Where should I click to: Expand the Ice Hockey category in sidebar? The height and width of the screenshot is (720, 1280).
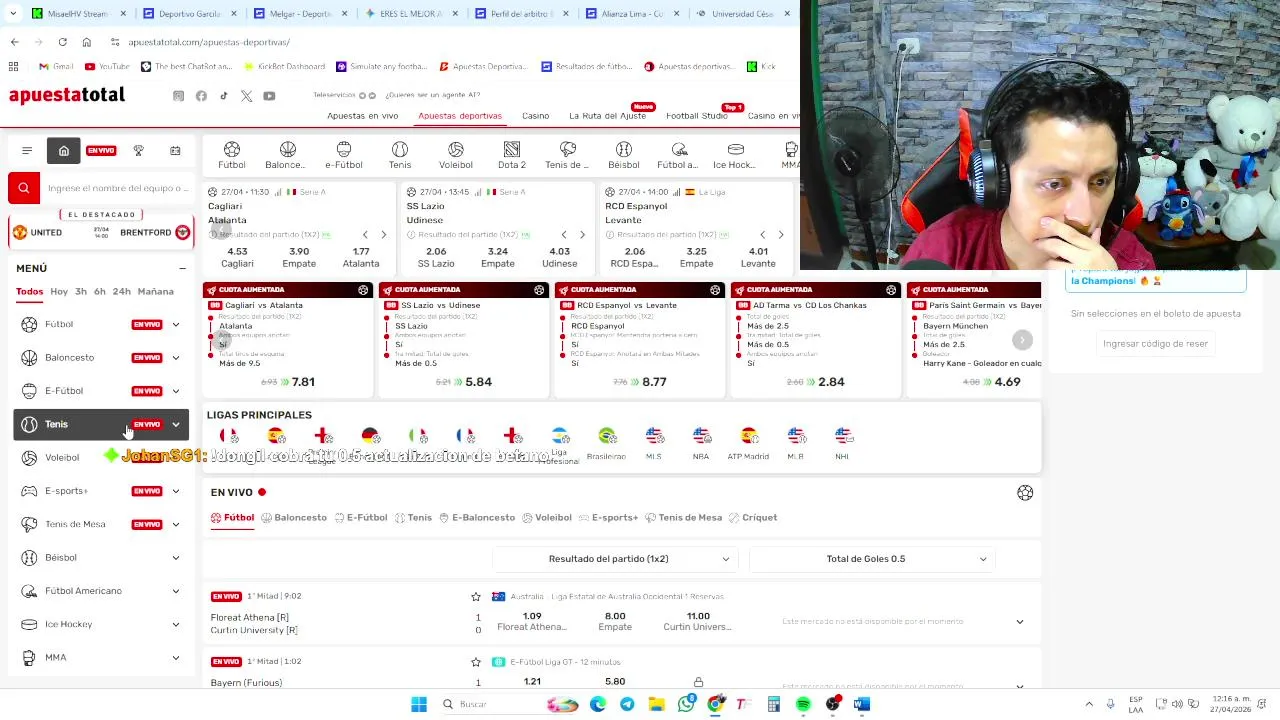(176, 624)
